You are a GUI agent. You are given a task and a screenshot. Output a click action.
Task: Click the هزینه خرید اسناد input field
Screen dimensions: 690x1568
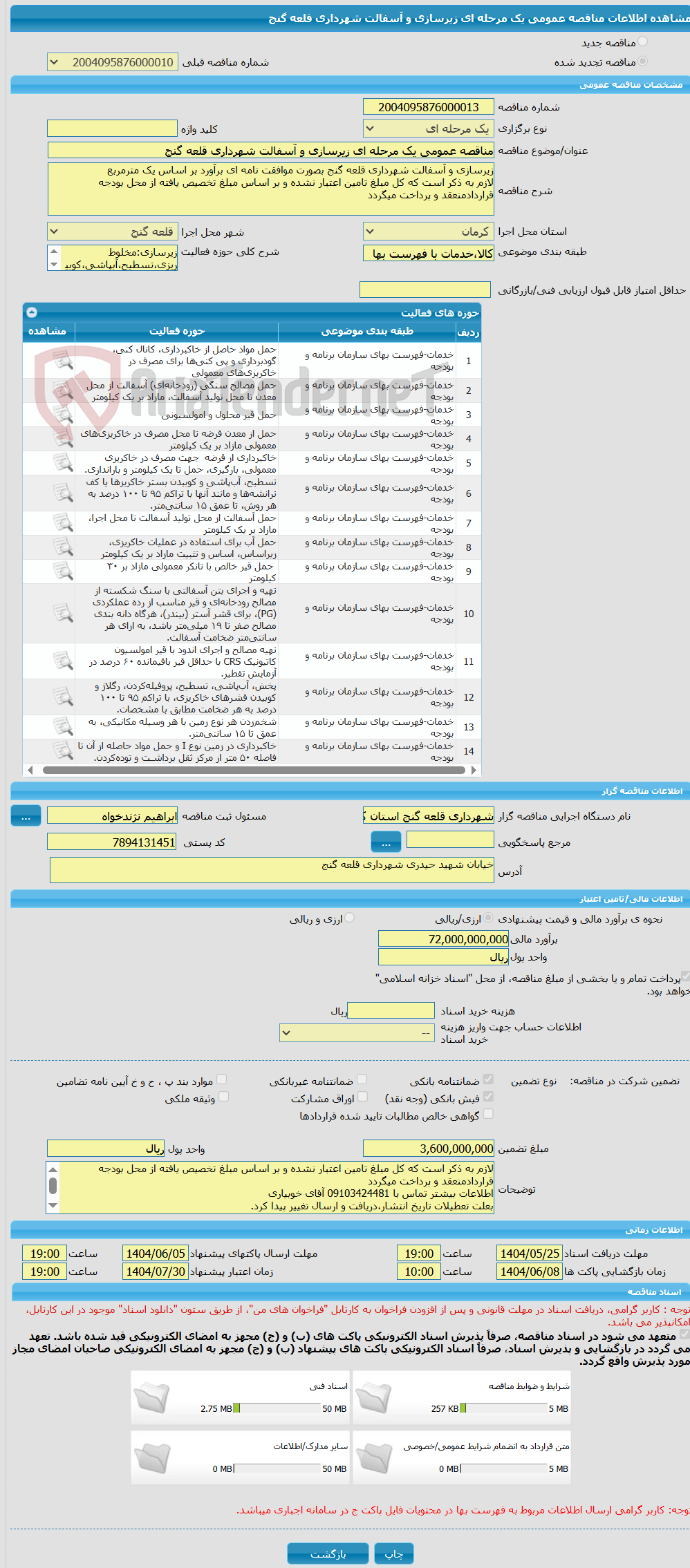coord(391,1010)
